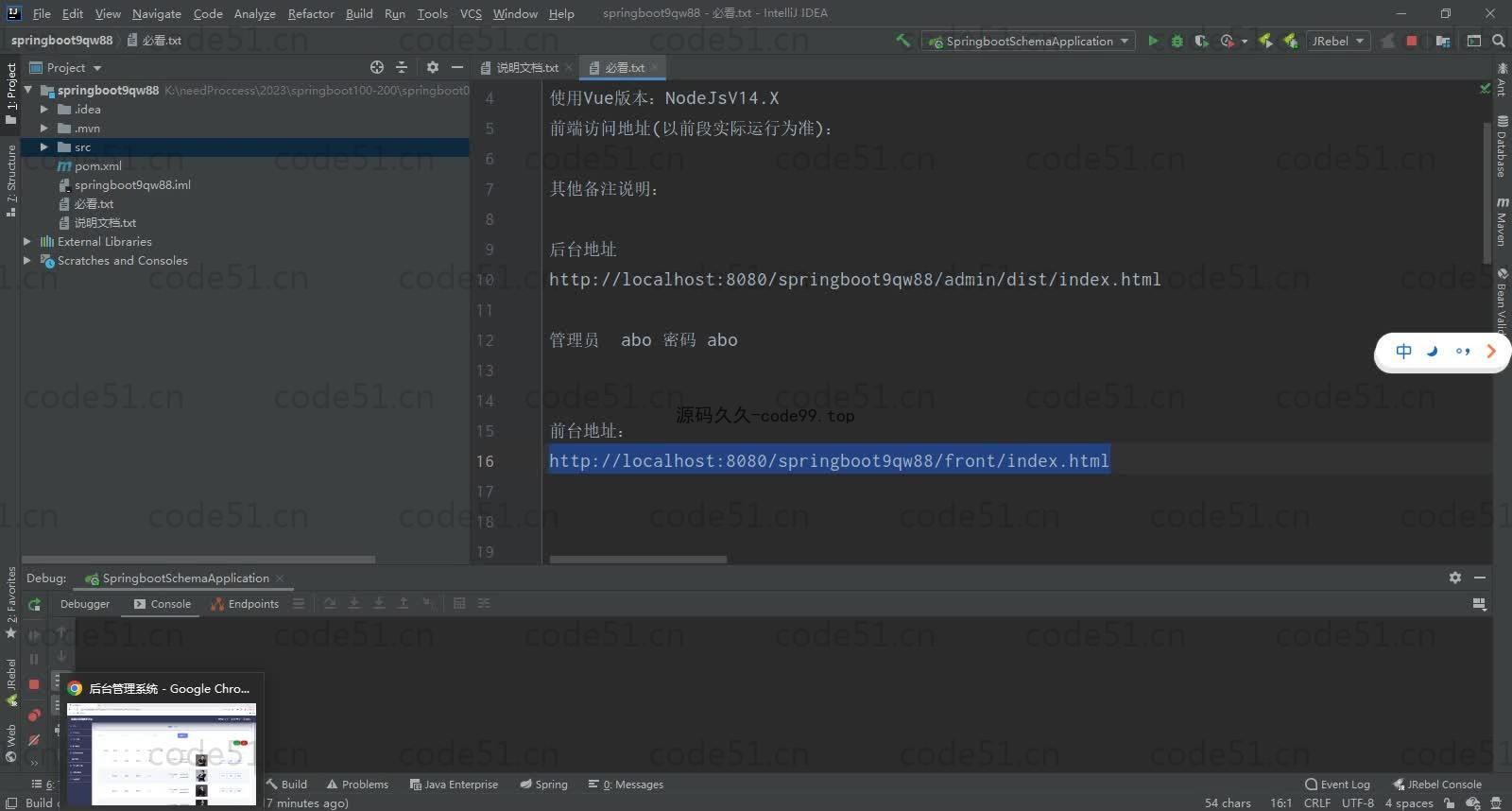Expand the src folder

tap(43, 147)
